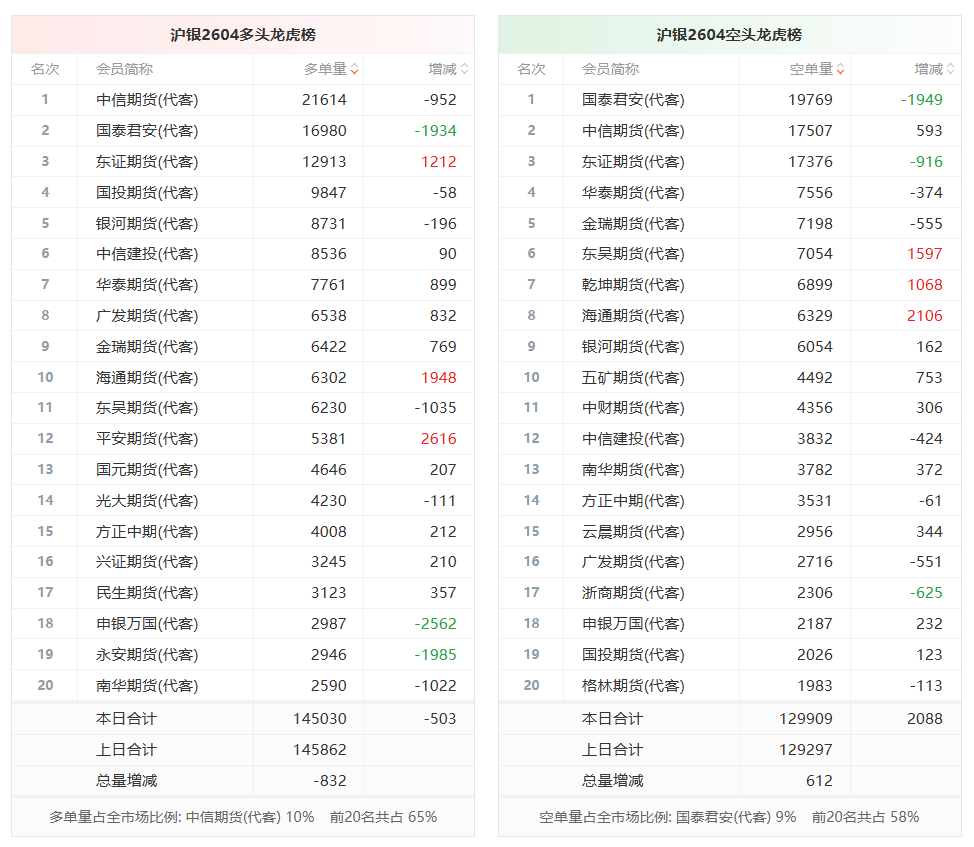The image size is (974, 847).
Task: Select 兴证期货(代客) row
Action: point(243,562)
